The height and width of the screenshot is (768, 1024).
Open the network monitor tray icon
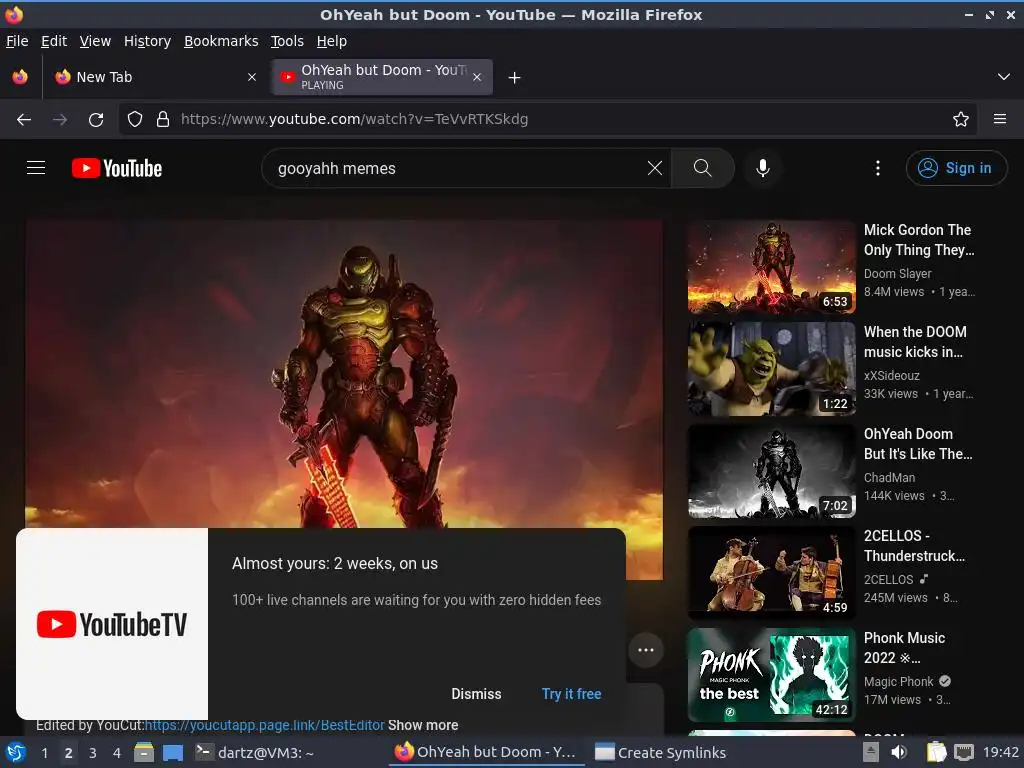(x=964, y=752)
